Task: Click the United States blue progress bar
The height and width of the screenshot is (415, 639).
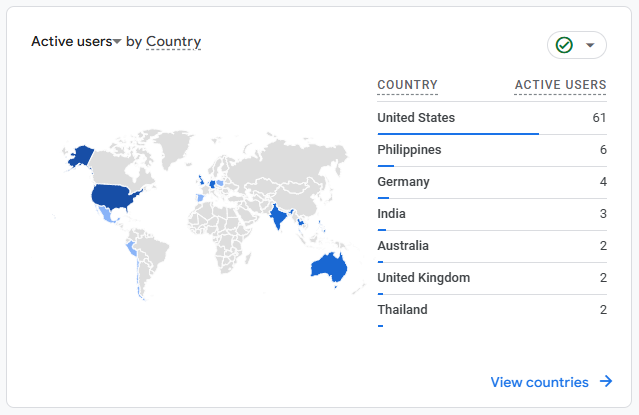Action: pos(458,134)
